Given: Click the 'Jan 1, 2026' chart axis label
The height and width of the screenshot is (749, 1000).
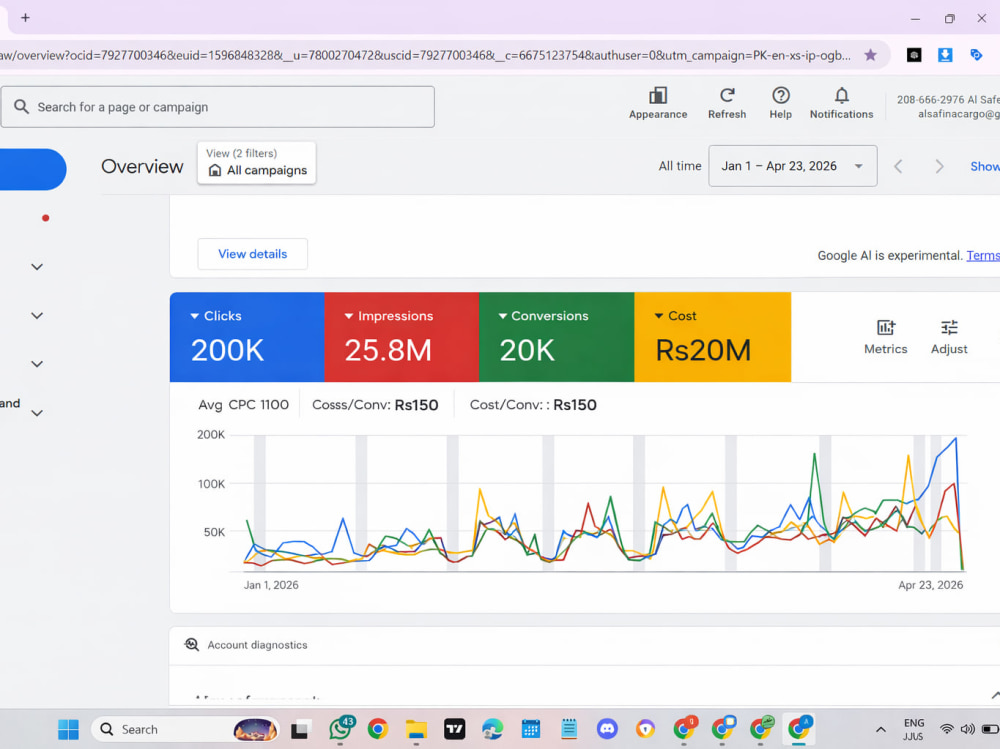Looking at the screenshot, I should click(x=271, y=584).
